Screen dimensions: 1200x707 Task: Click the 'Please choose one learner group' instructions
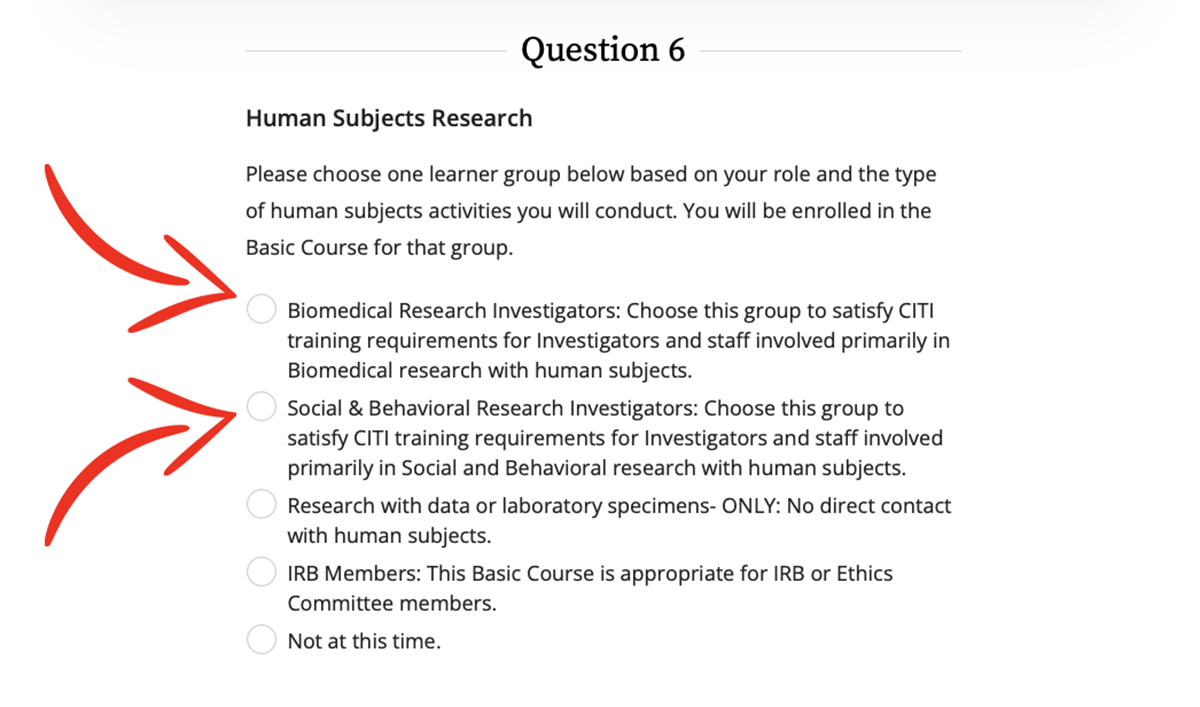point(590,175)
